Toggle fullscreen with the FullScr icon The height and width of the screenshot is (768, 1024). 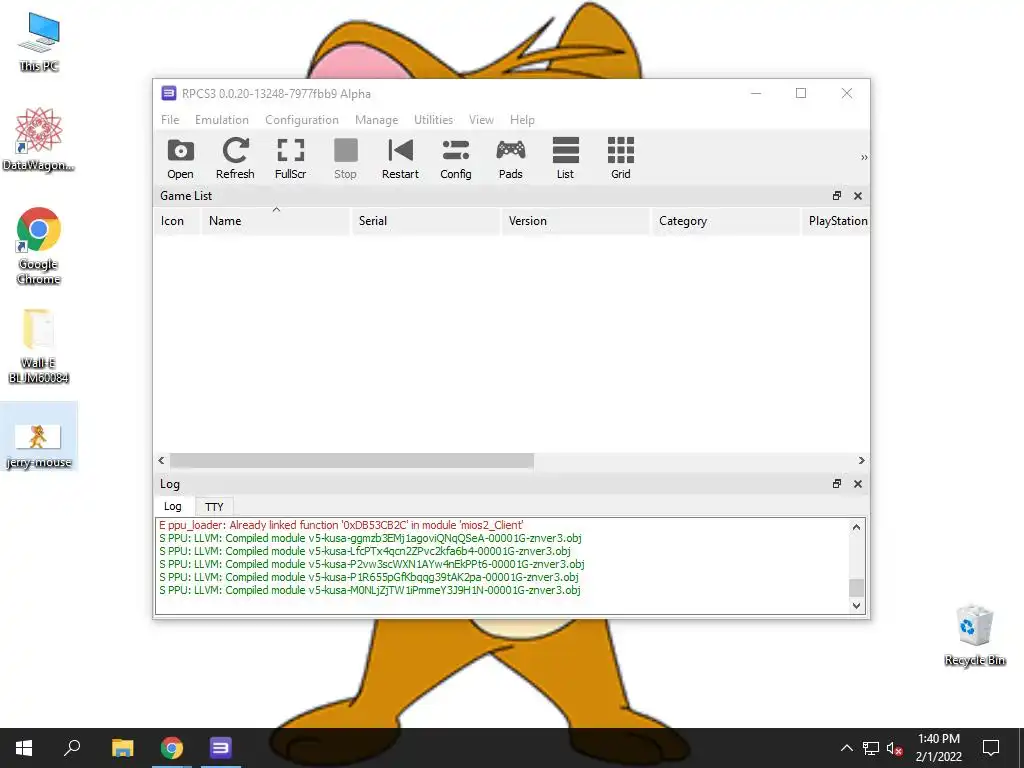tap(291, 157)
